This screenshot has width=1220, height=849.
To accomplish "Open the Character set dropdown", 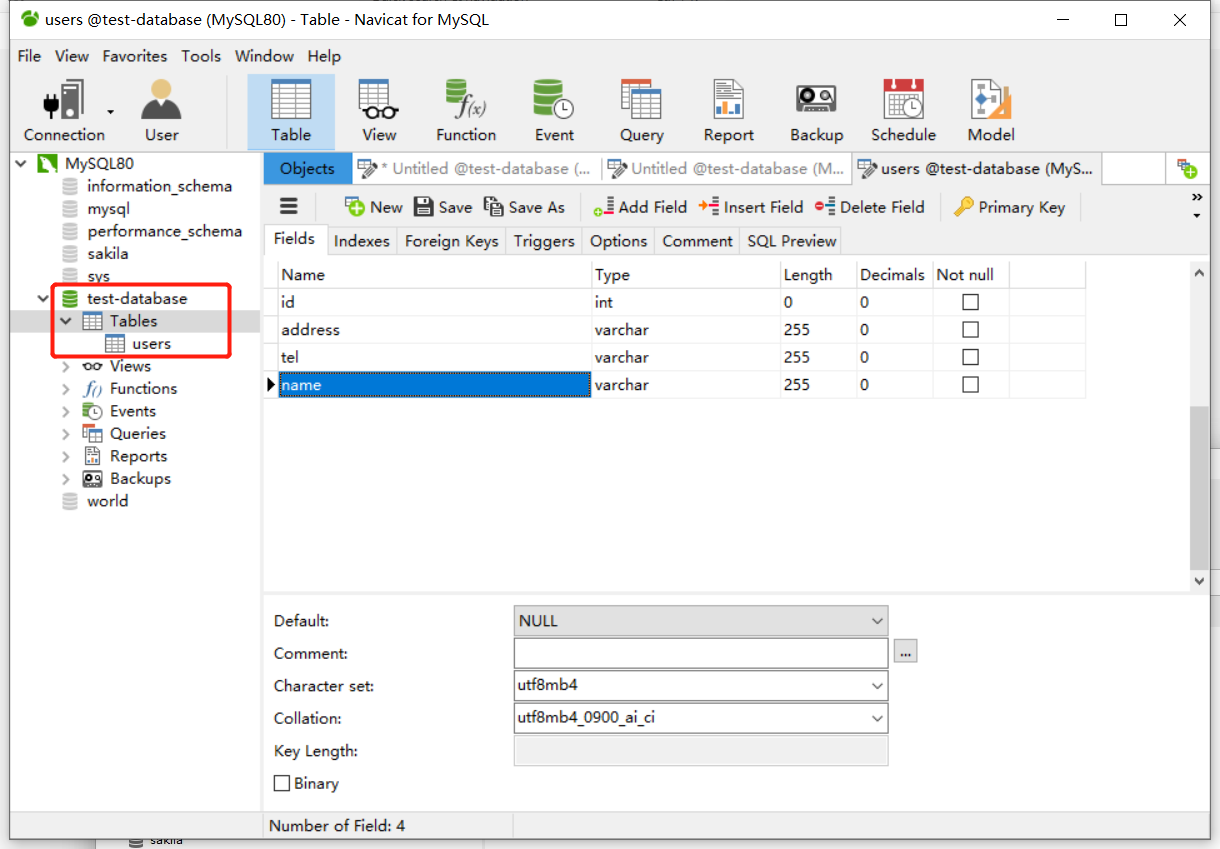I will [x=877, y=686].
